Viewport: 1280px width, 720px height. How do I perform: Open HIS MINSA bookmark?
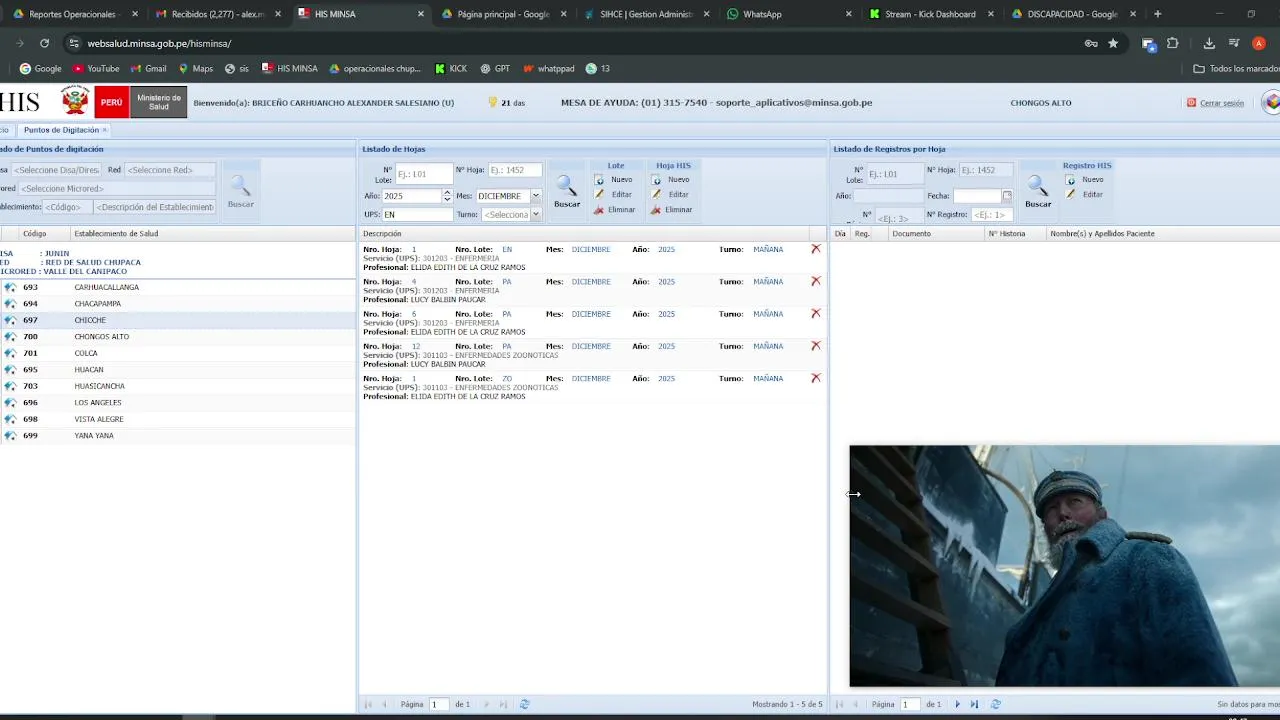coord(289,69)
